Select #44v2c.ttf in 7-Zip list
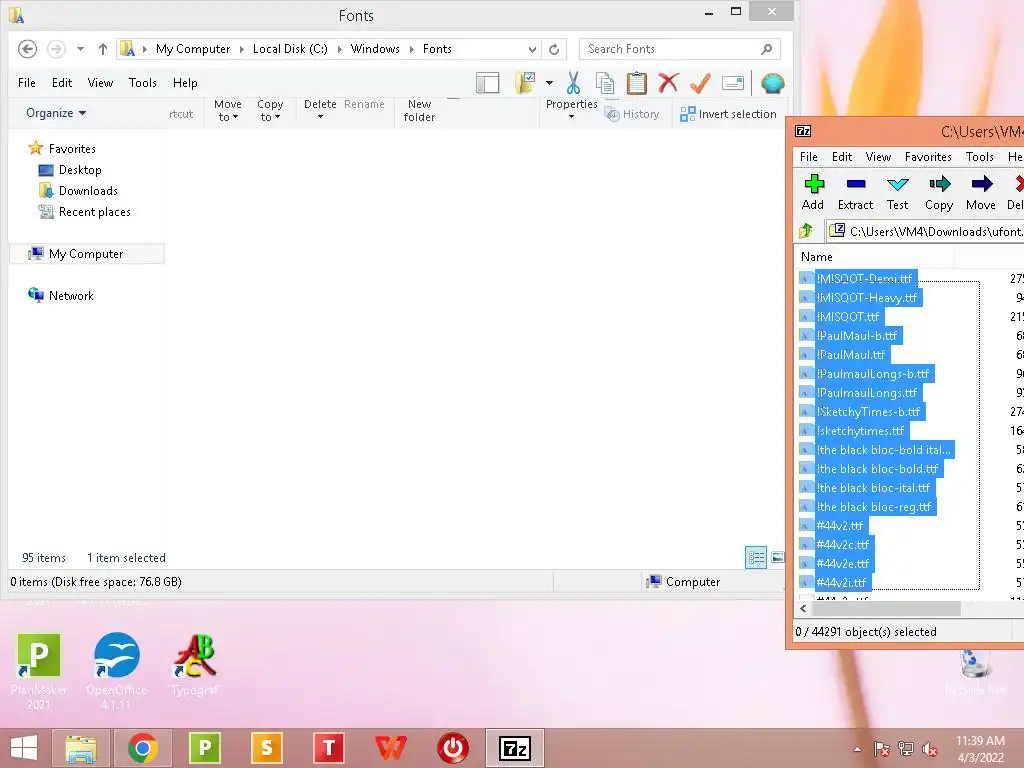 pyautogui.click(x=842, y=545)
